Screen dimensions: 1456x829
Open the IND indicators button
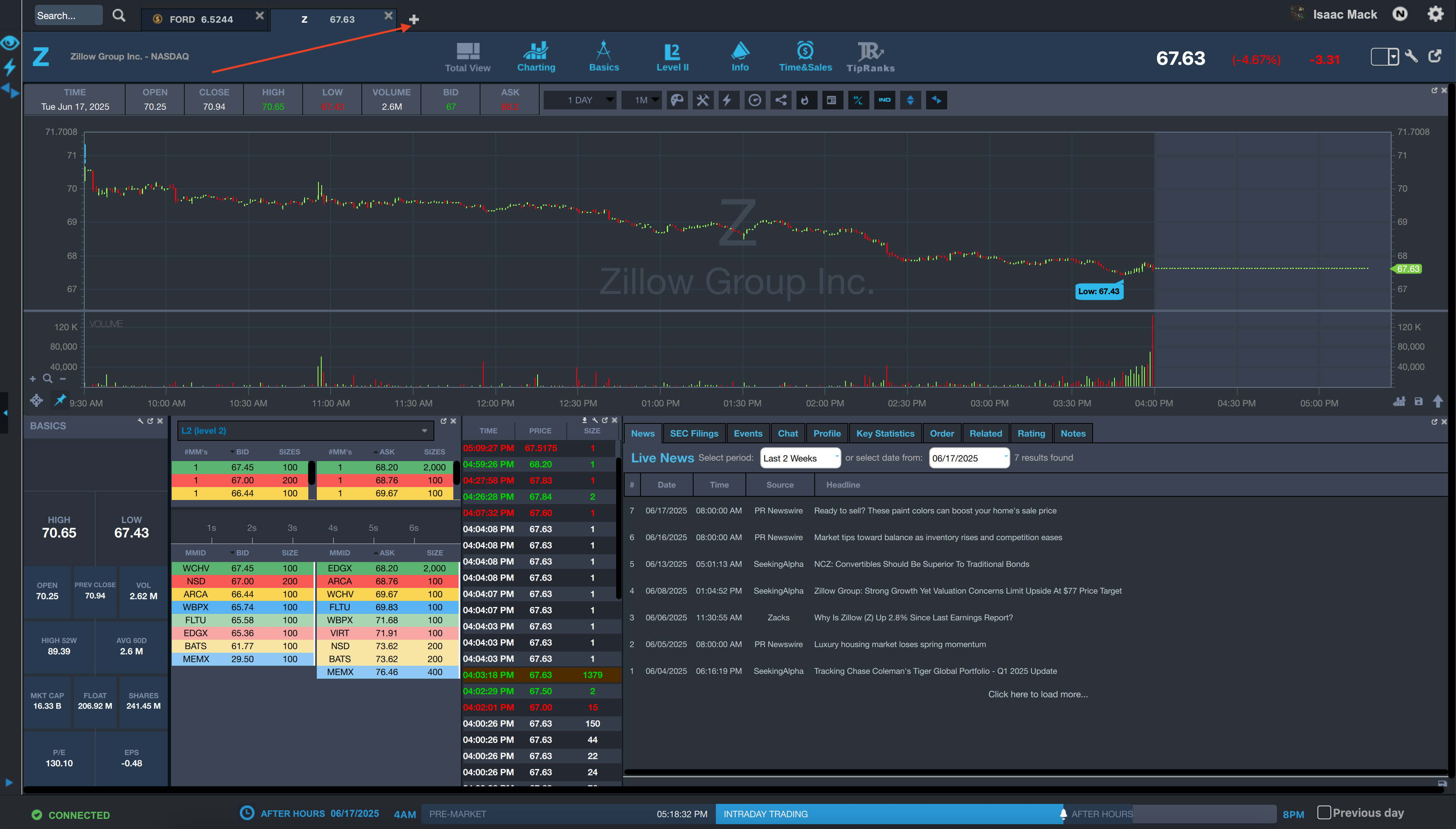click(884, 100)
